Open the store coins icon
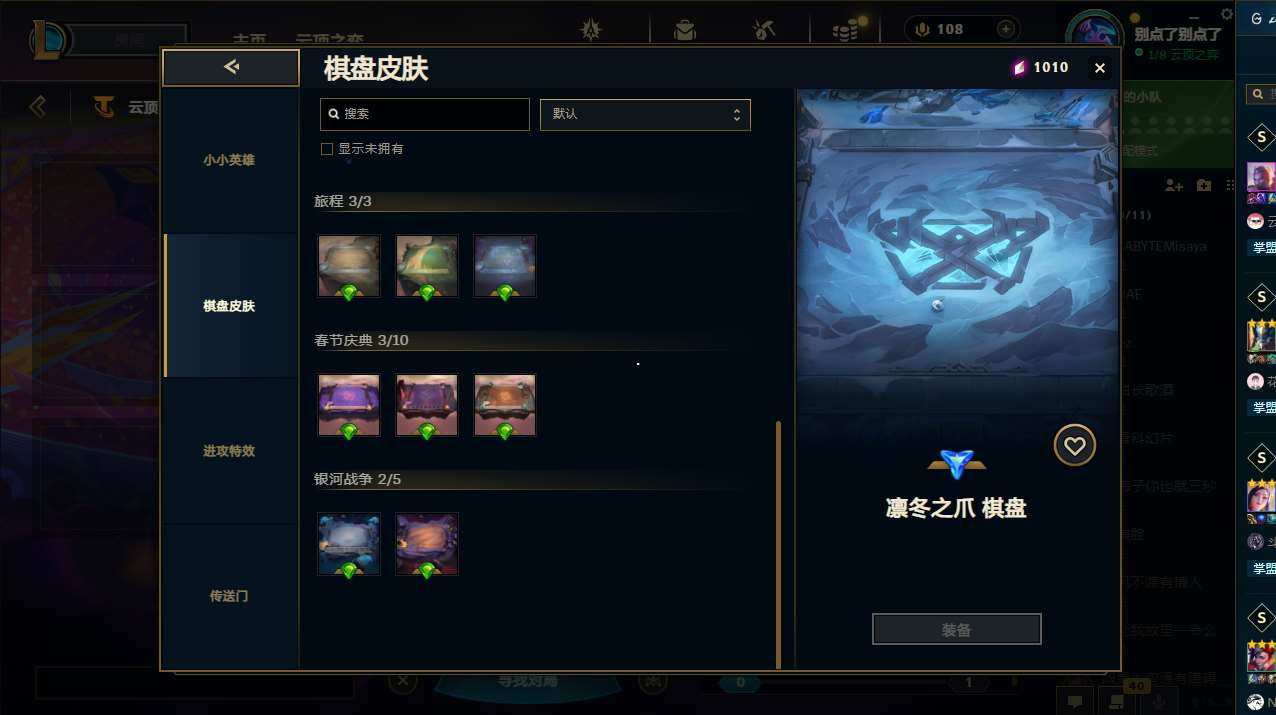Viewport: 1276px width, 715px height. tap(846, 30)
